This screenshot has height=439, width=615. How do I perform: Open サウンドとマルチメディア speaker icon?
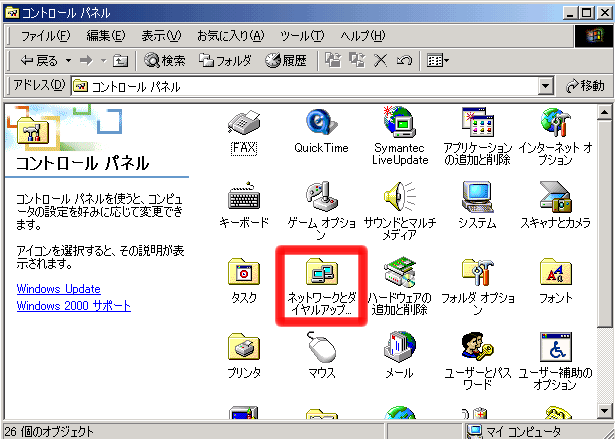pos(400,211)
